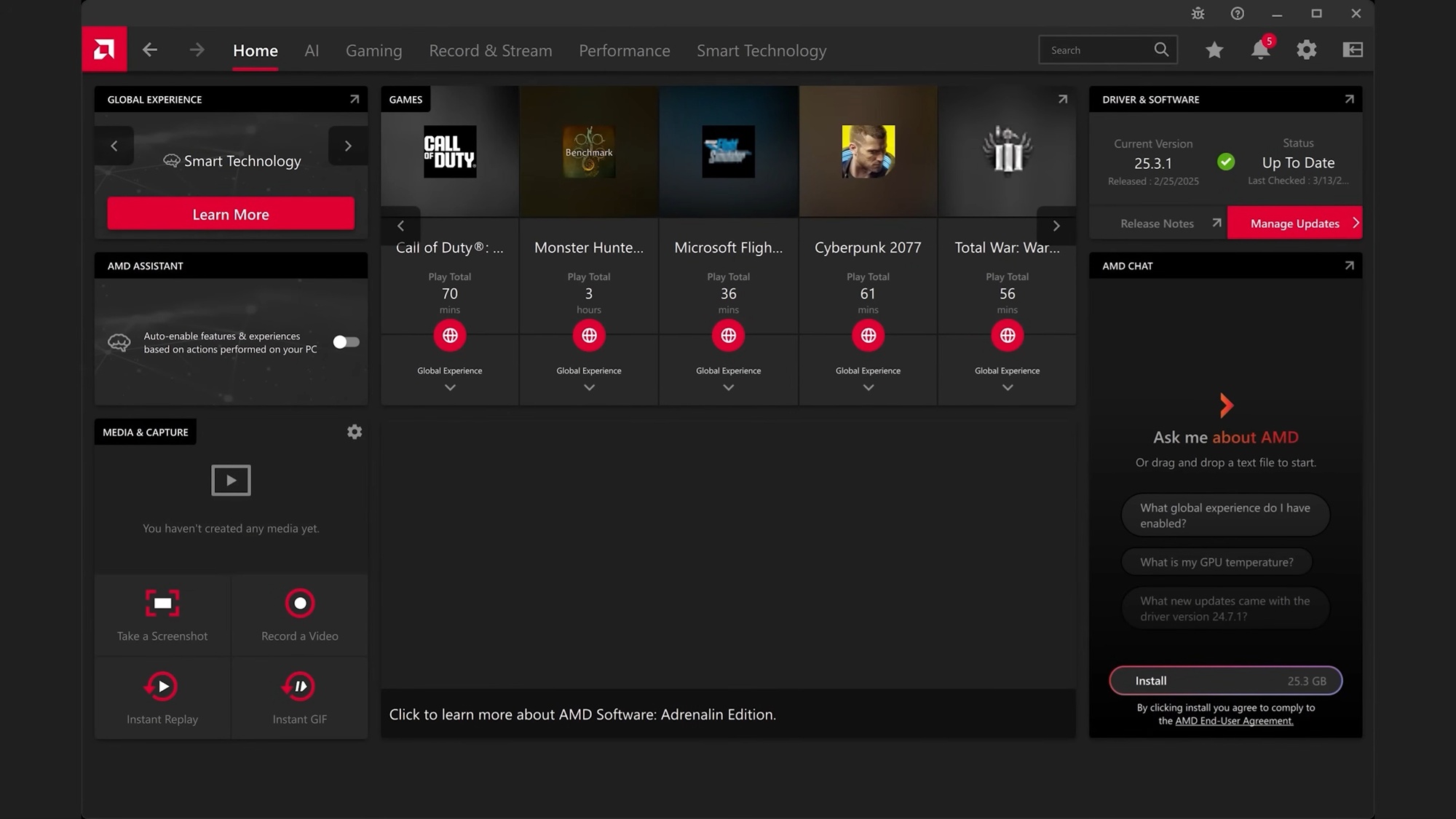
Task: Switch to the Gaming tab
Action: pyautogui.click(x=373, y=50)
